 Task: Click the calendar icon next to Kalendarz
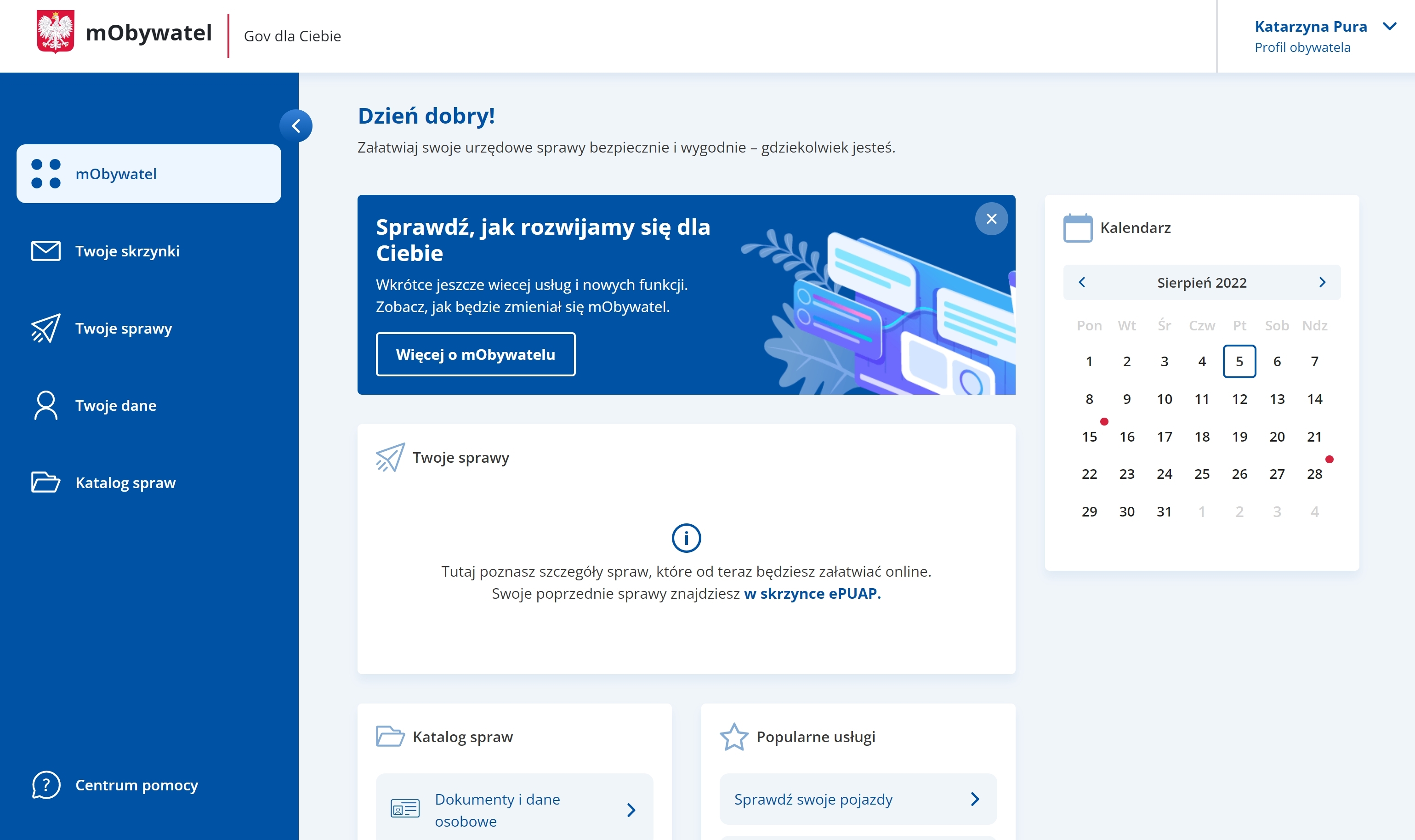pos(1078,227)
